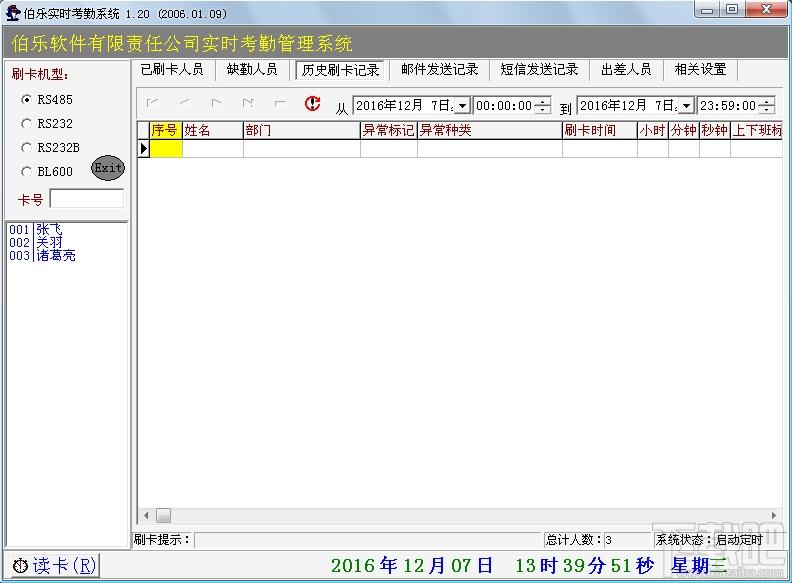Adjust start time 00:00:00 spinner
Viewport: 792px width, 583px height.
point(542,106)
